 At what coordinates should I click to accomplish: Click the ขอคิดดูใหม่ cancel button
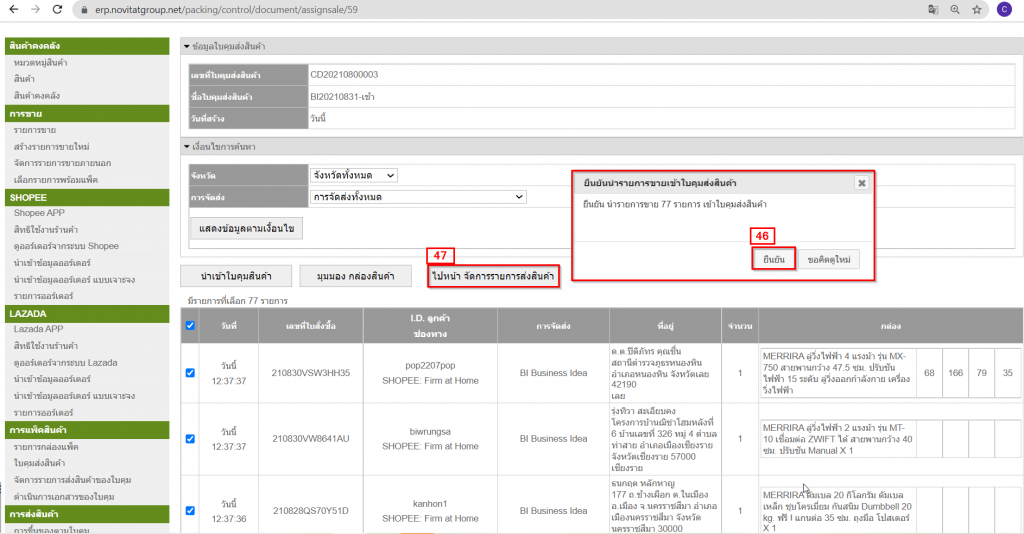click(x=828, y=260)
